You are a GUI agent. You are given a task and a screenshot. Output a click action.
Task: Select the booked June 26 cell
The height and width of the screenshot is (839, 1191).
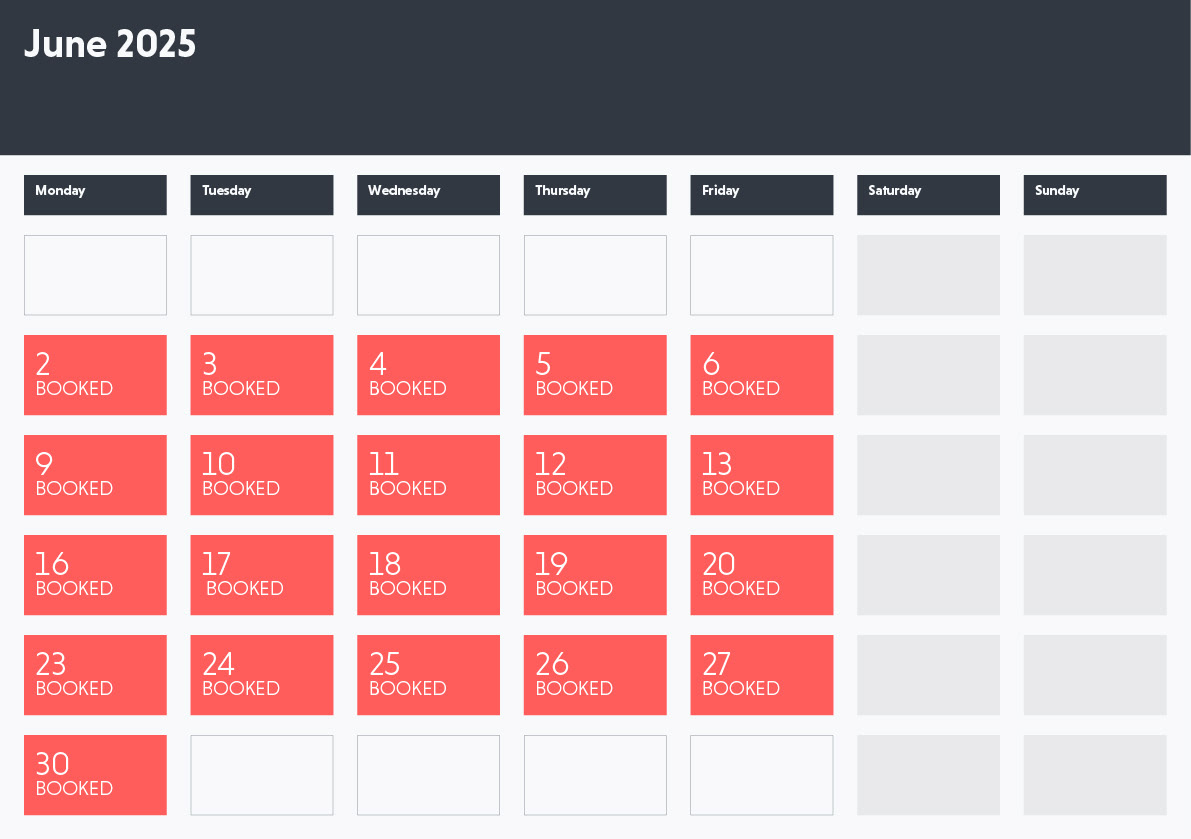click(595, 675)
